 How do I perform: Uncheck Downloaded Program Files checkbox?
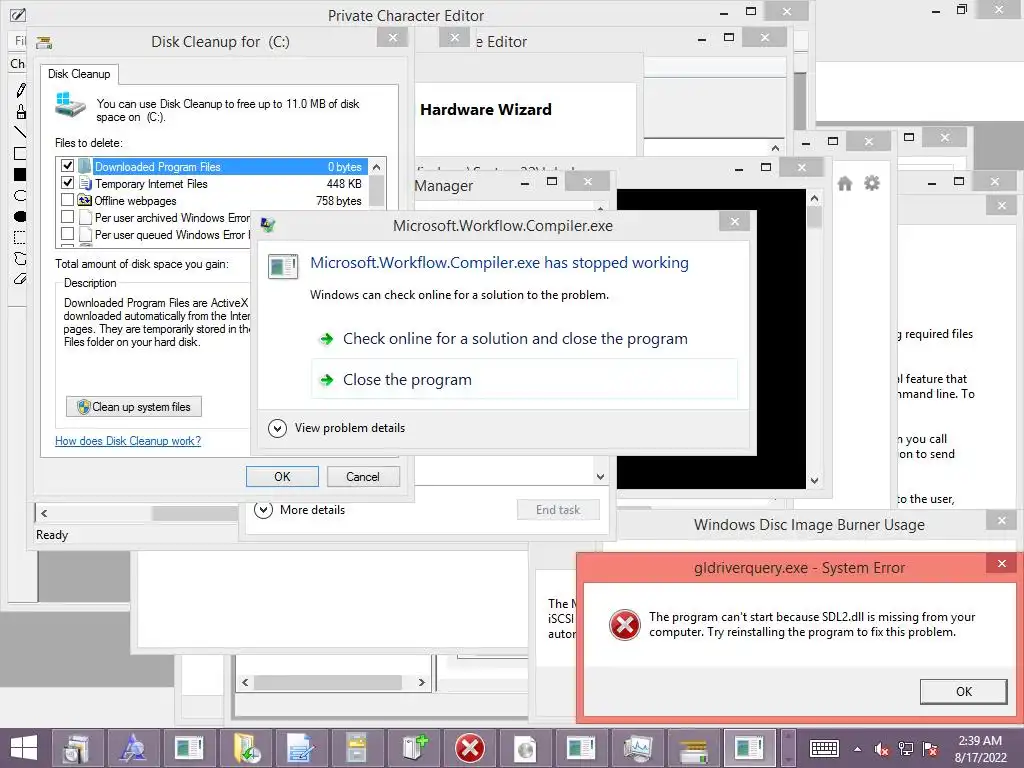(x=67, y=166)
